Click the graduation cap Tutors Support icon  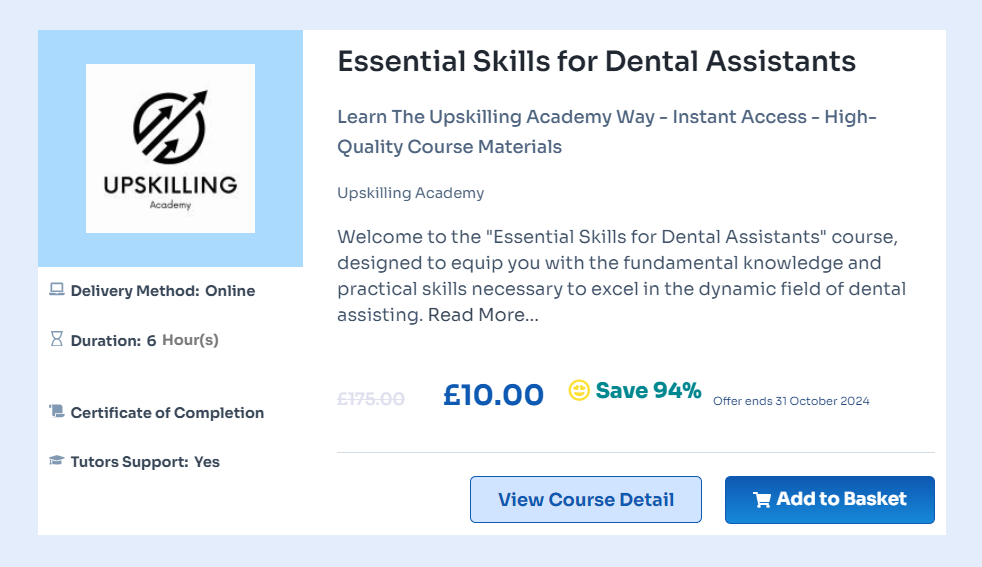pyautogui.click(x=57, y=461)
